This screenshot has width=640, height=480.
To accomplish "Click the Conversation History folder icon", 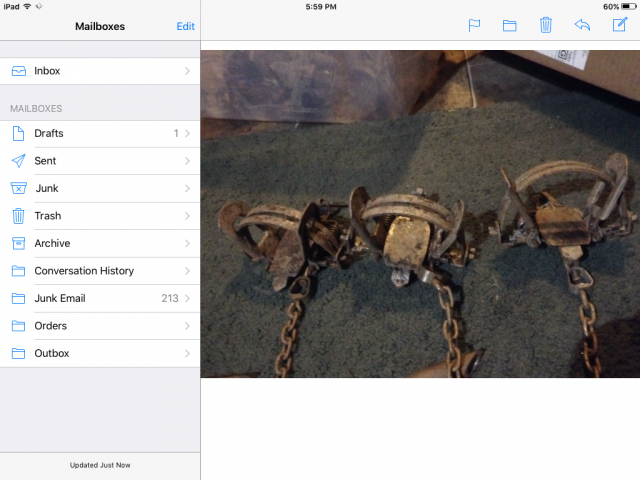I will click(x=18, y=271).
